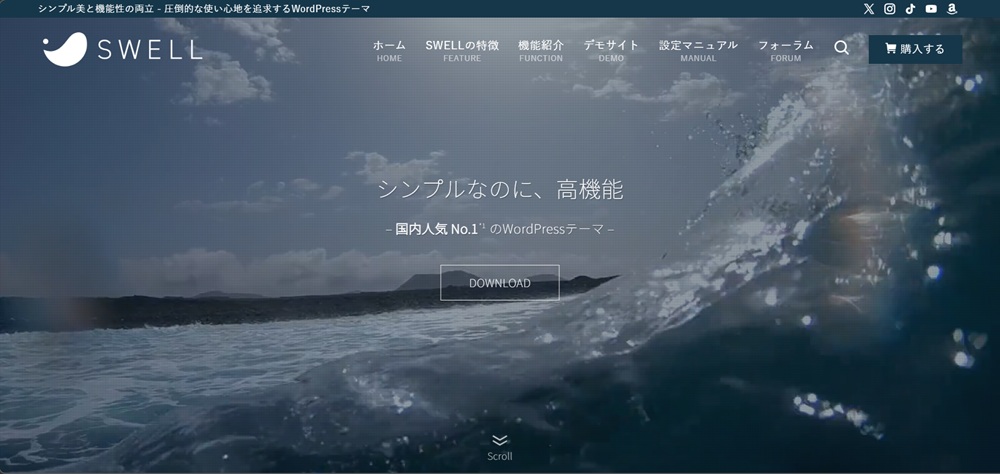
Task: Click the シンプルなのに、高機能 headline
Action: click(500, 189)
